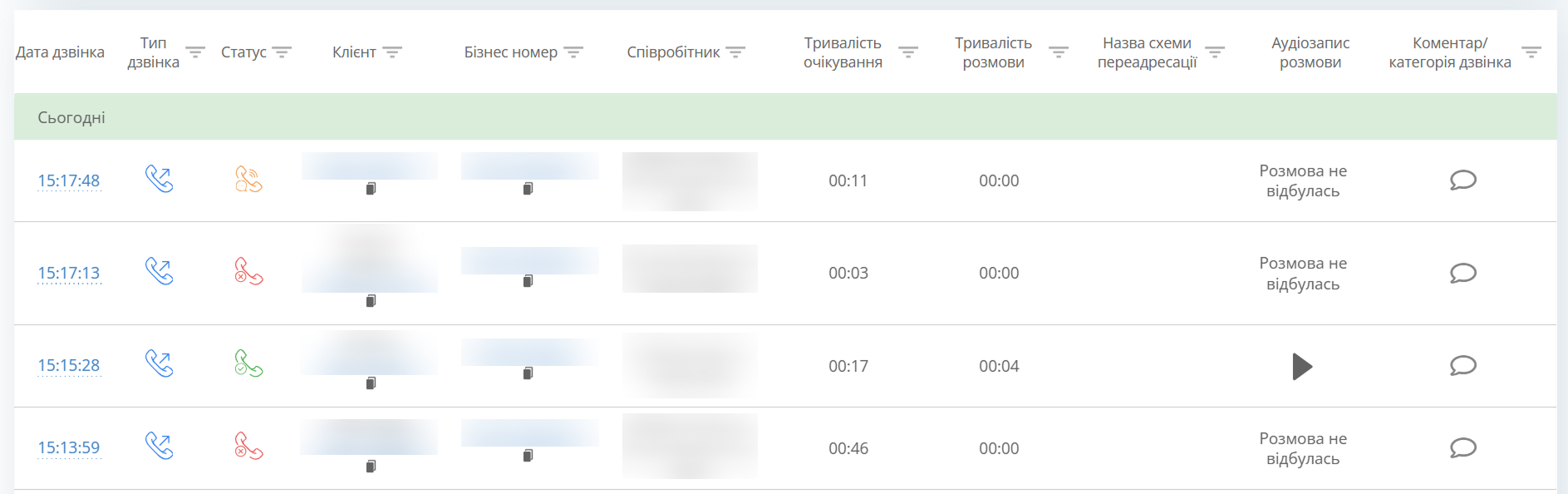Filter by Тривалість очікування column
The width and height of the screenshot is (1568, 494).
[908, 52]
